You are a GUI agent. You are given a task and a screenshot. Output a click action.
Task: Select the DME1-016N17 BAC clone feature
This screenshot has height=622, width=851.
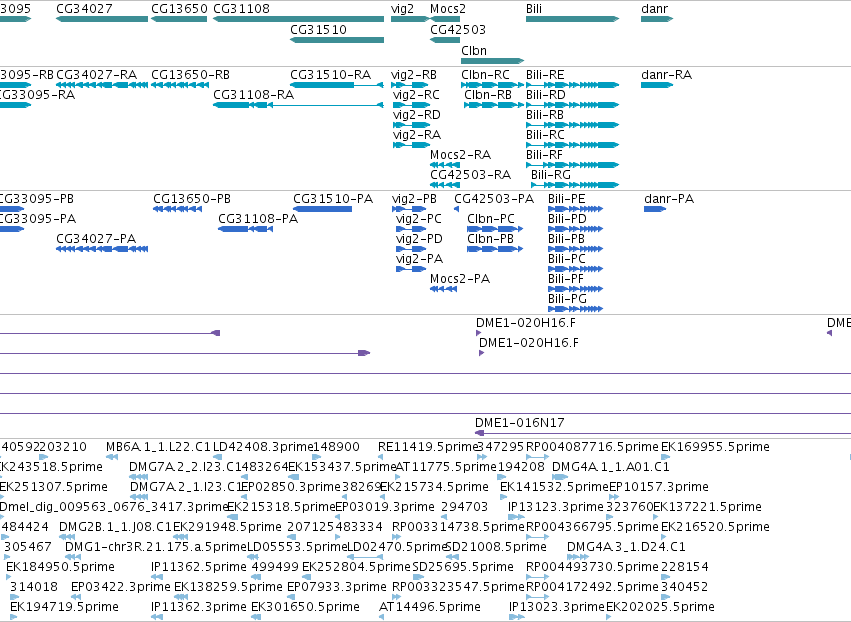[663, 433]
